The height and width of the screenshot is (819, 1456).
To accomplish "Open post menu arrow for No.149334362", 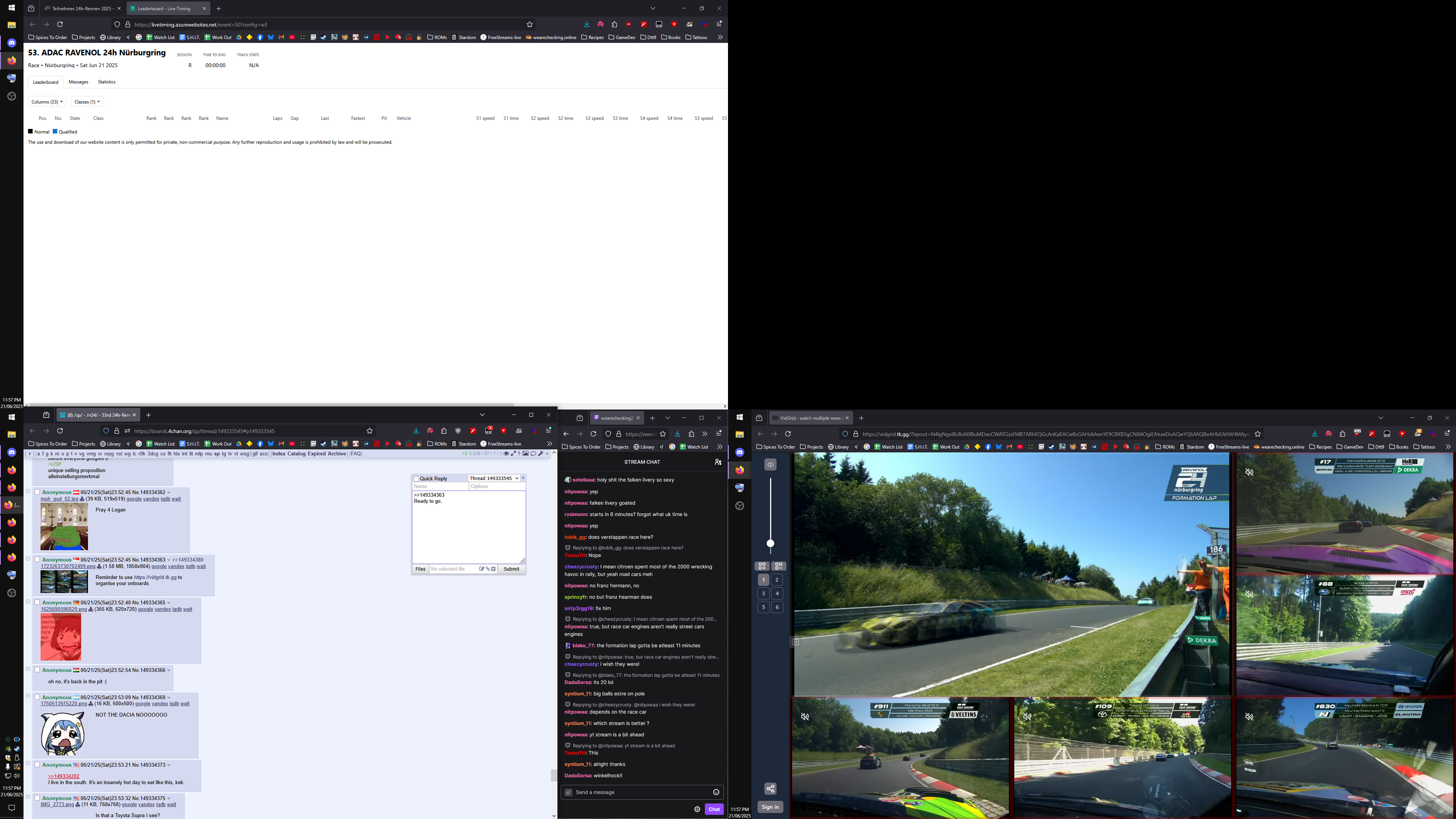I will (x=168, y=492).
